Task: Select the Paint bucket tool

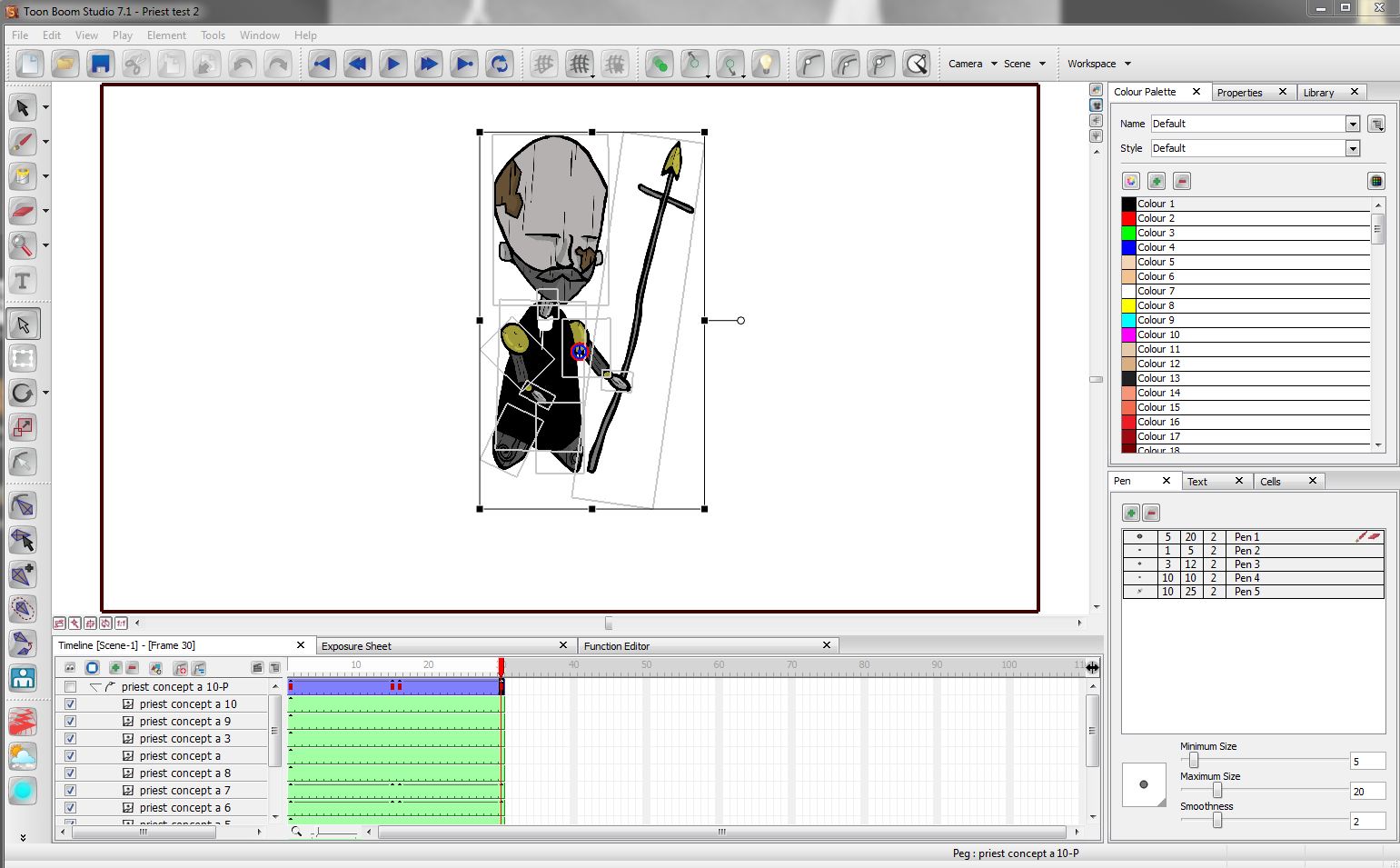Action: tap(23, 176)
